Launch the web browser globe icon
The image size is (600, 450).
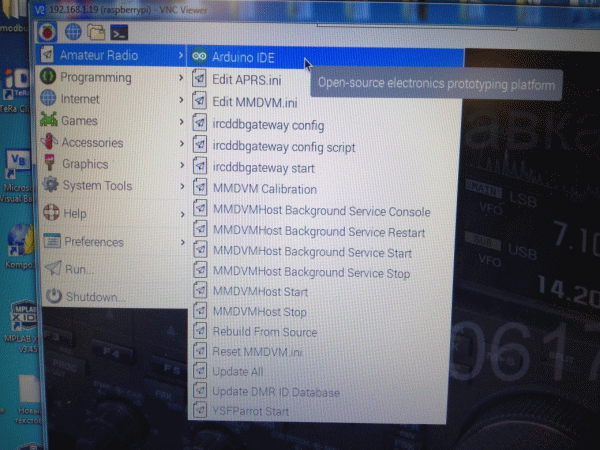tap(73, 32)
